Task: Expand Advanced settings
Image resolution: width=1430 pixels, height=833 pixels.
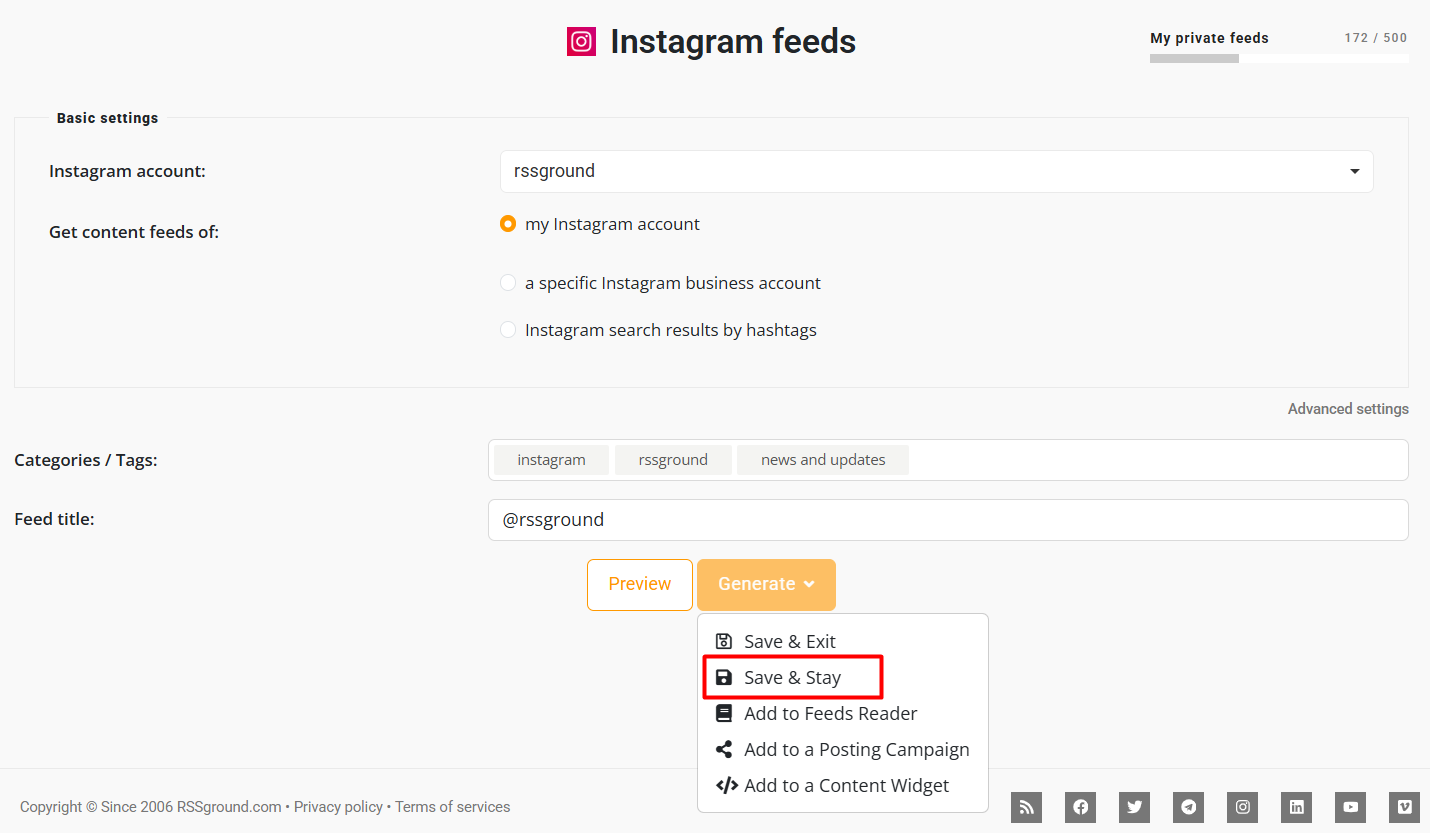Action: [1348, 409]
